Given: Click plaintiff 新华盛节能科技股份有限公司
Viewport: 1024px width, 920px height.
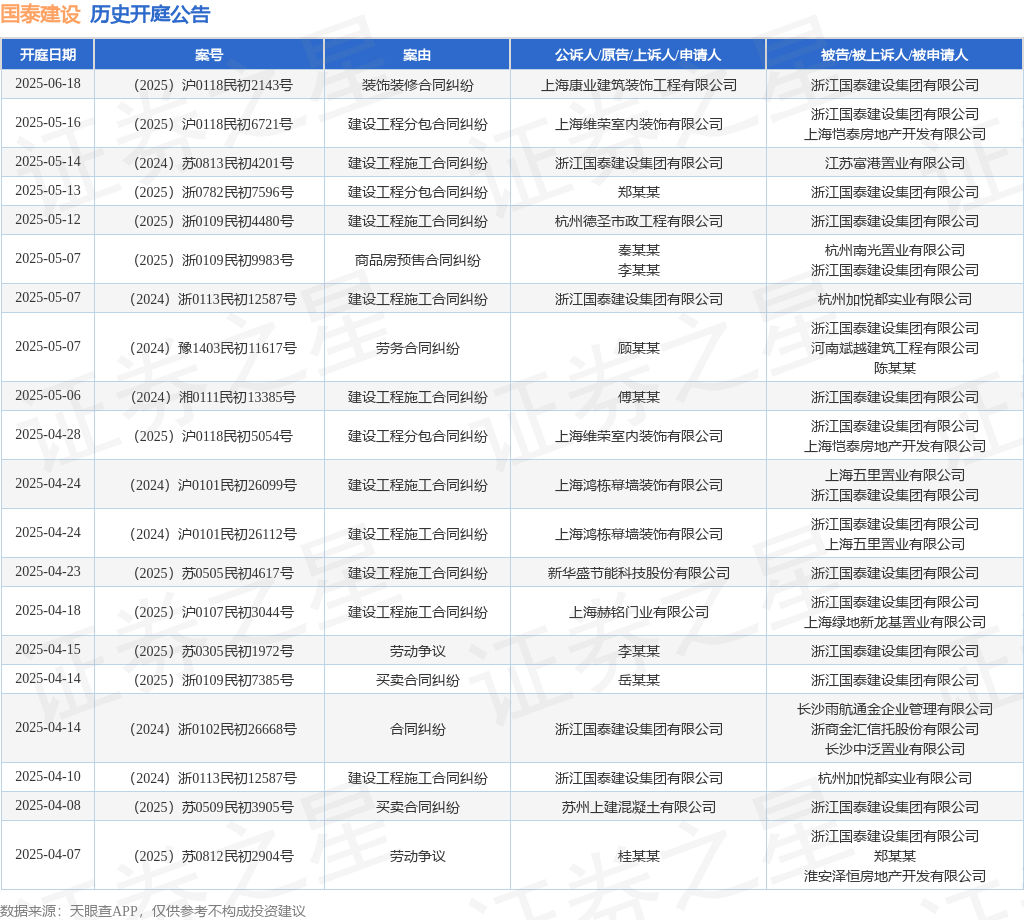Looking at the screenshot, I should (x=639, y=573).
